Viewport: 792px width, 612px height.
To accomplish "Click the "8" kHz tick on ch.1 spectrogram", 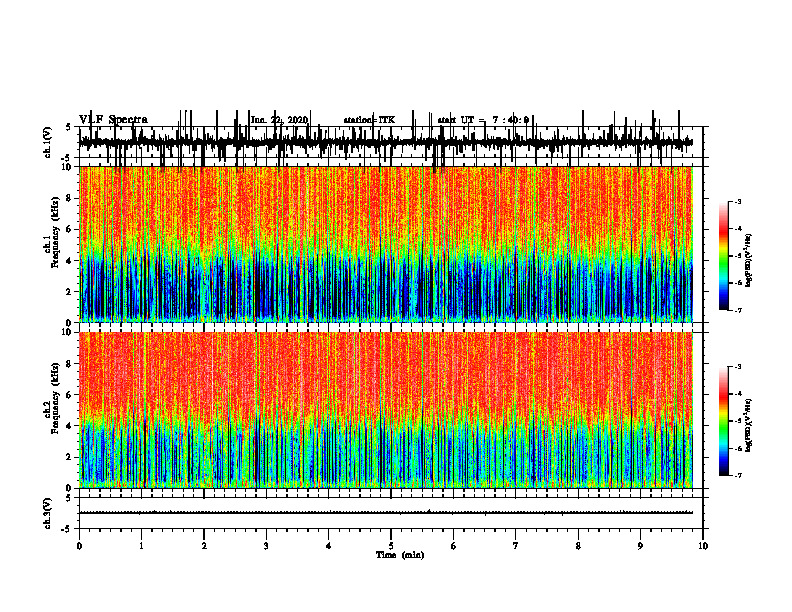I will pos(70,198).
